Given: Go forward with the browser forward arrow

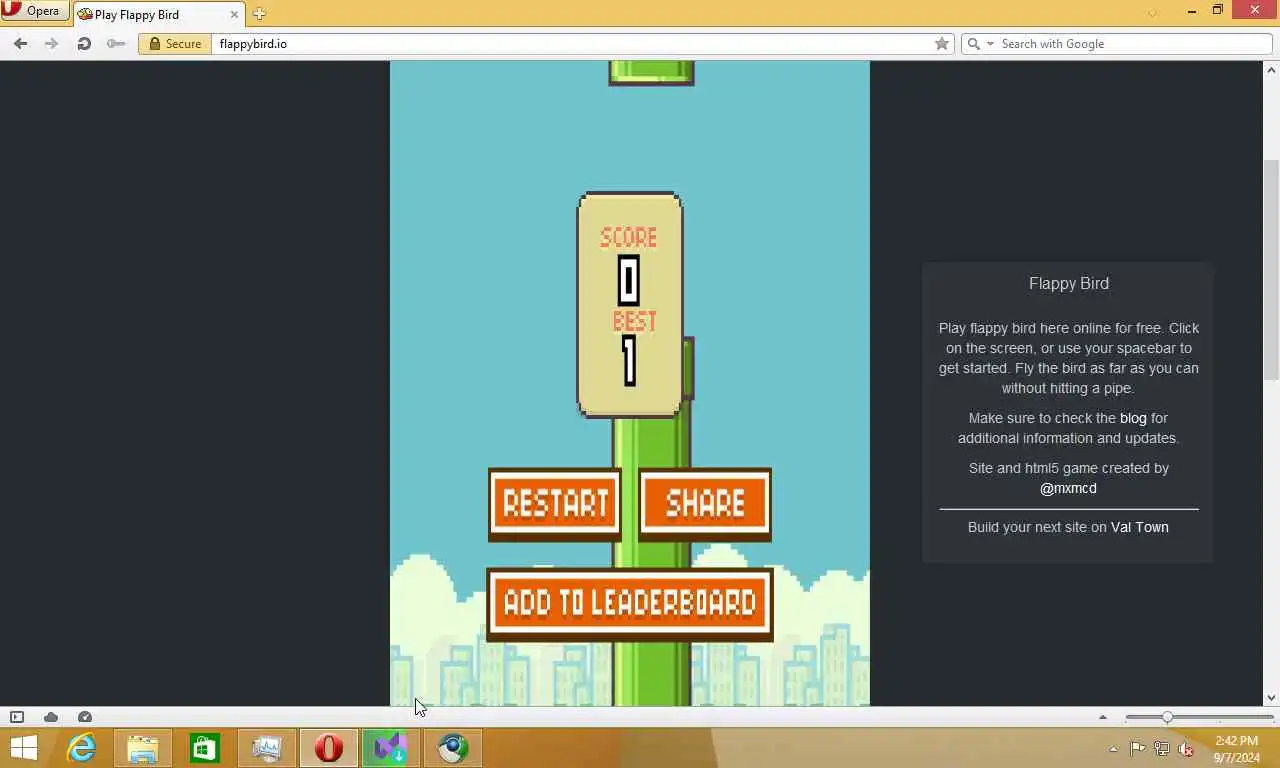Looking at the screenshot, I should (x=52, y=43).
